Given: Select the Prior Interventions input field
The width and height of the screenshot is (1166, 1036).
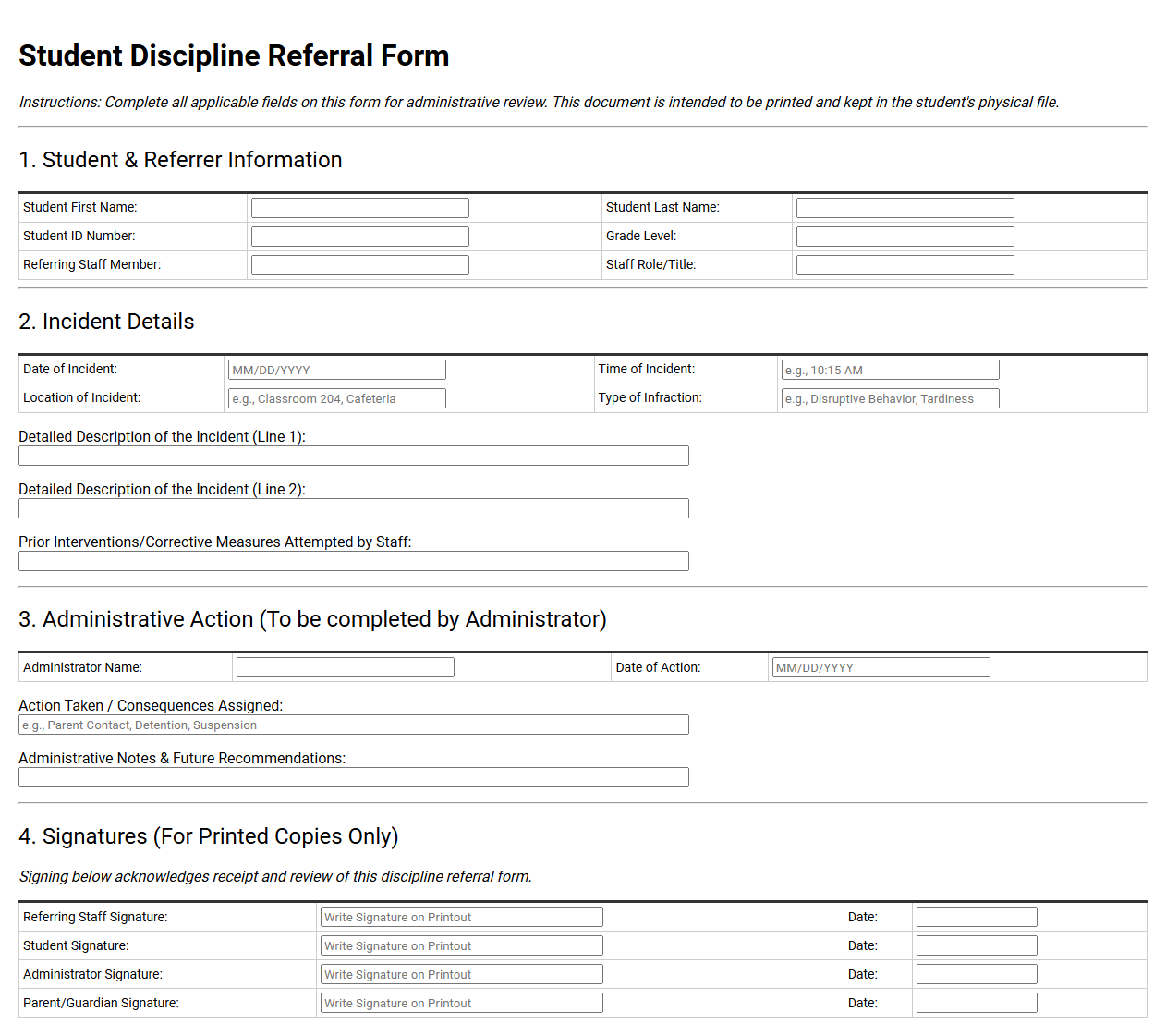Looking at the screenshot, I should click(354, 561).
